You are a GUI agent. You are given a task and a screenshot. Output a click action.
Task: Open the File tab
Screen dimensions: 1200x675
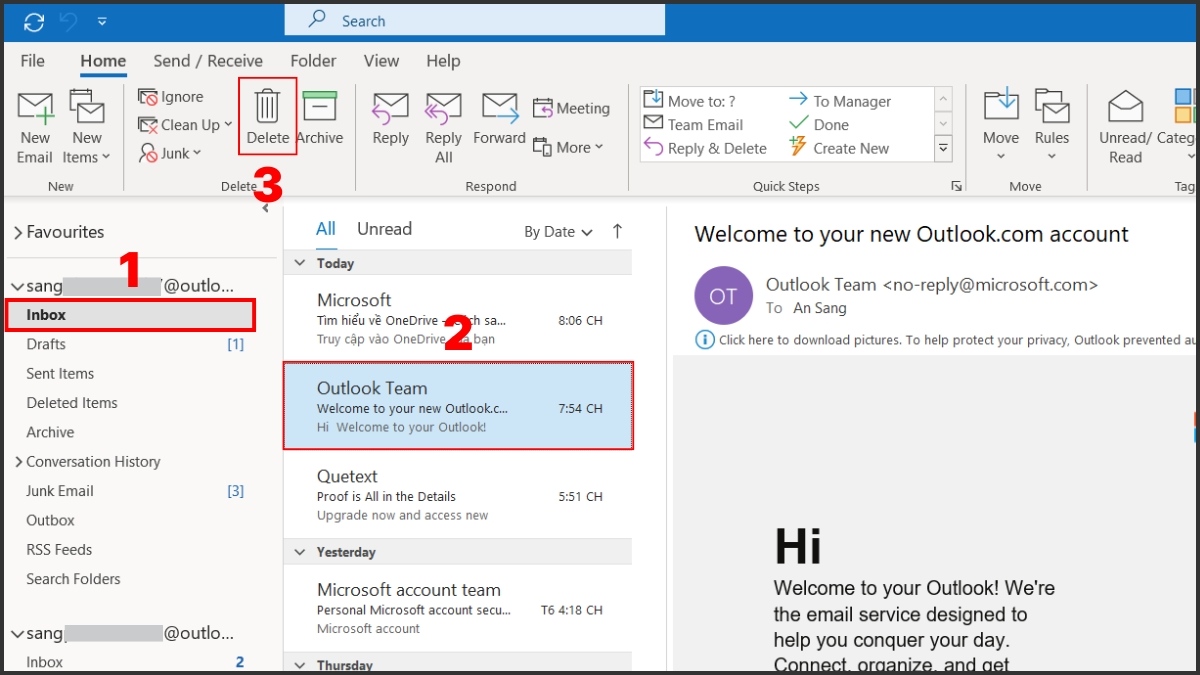33,61
